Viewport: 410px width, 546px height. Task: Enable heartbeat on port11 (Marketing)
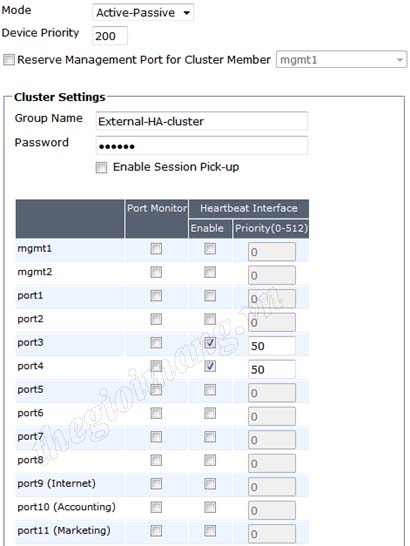click(x=210, y=531)
